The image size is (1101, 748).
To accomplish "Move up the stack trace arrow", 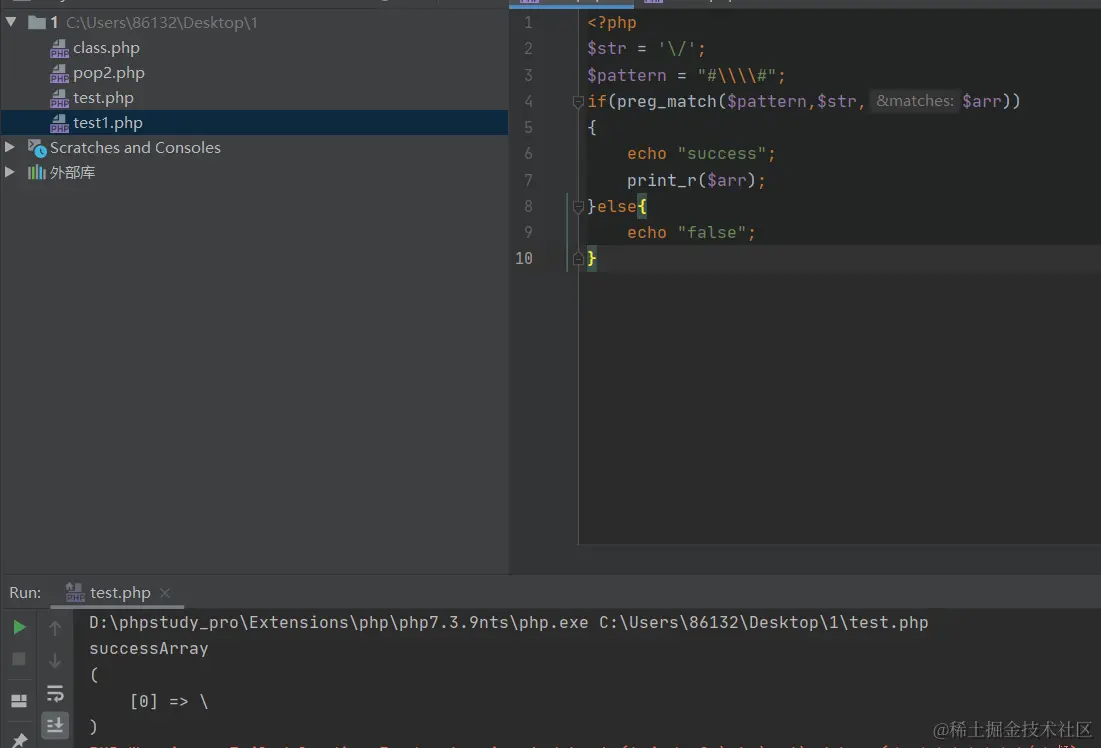I will click(55, 628).
